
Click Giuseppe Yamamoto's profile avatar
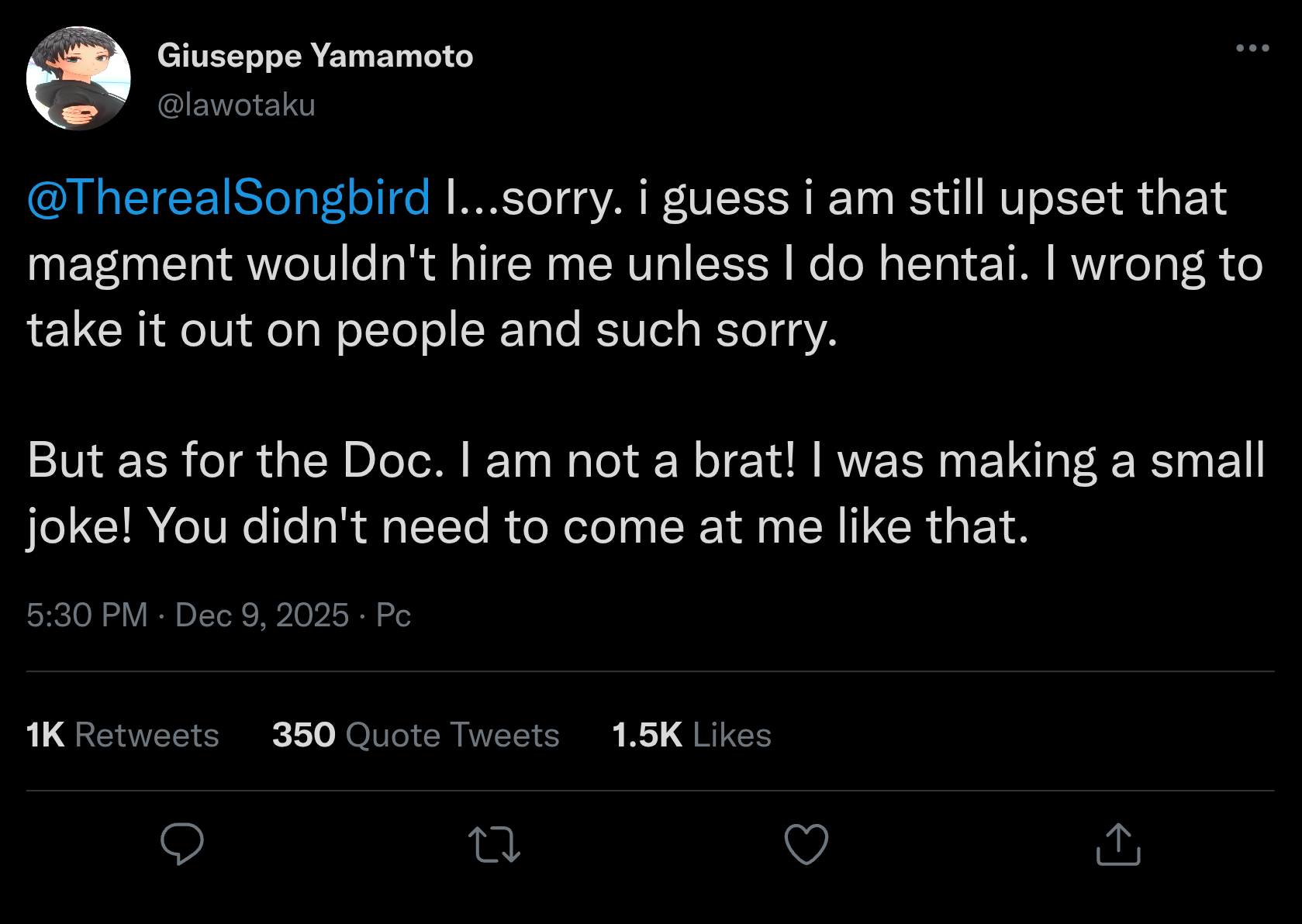(x=78, y=78)
